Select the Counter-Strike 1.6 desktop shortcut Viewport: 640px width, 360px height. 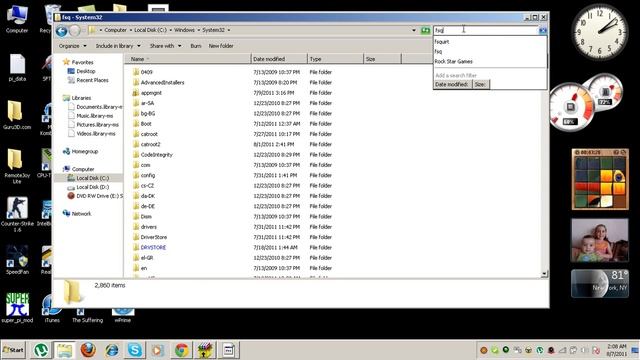pos(17,215)
